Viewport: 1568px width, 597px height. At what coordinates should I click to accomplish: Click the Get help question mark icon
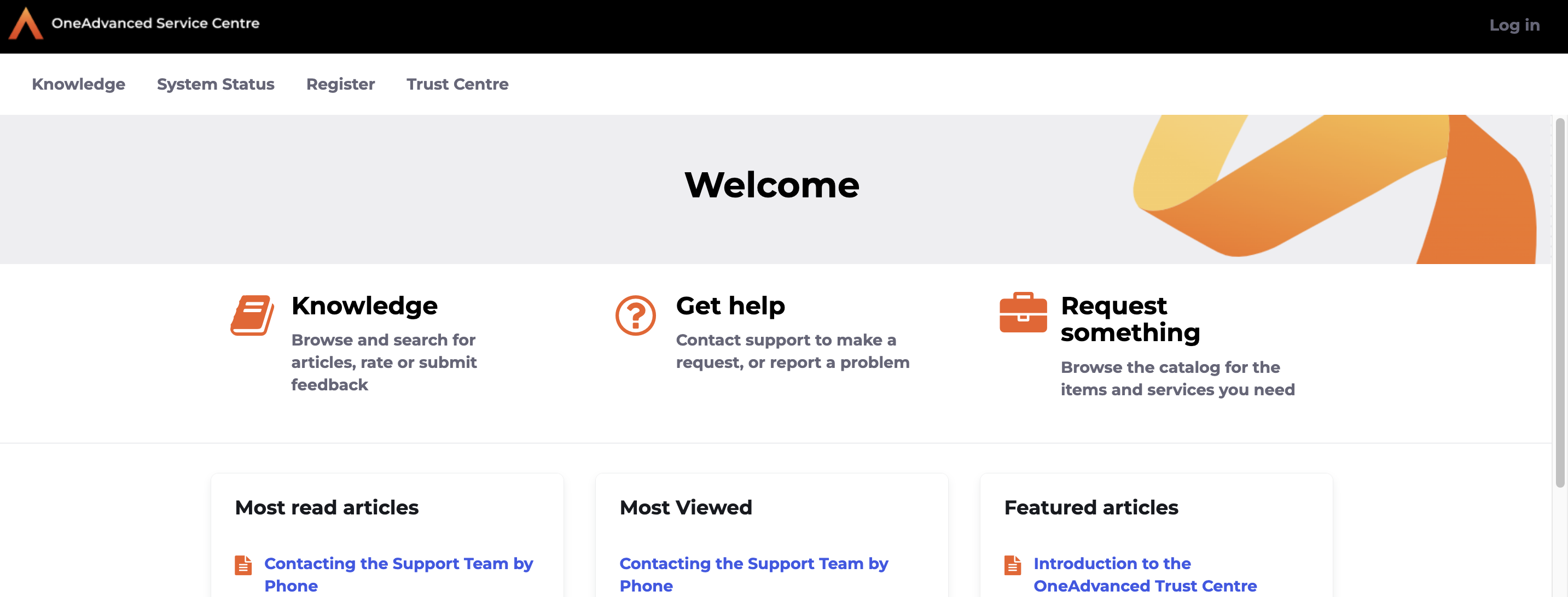pyautogui.click(x=636, y=315)
